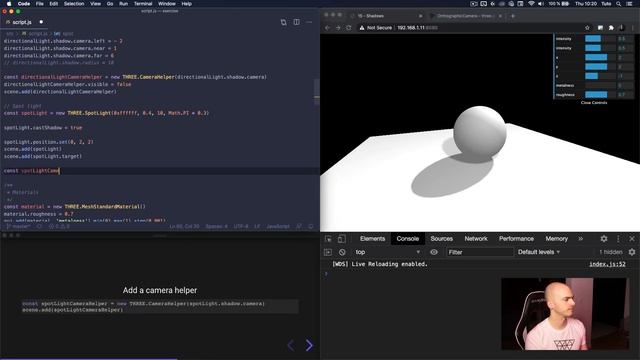Click the index.js:52 source link

click(607, 264)
